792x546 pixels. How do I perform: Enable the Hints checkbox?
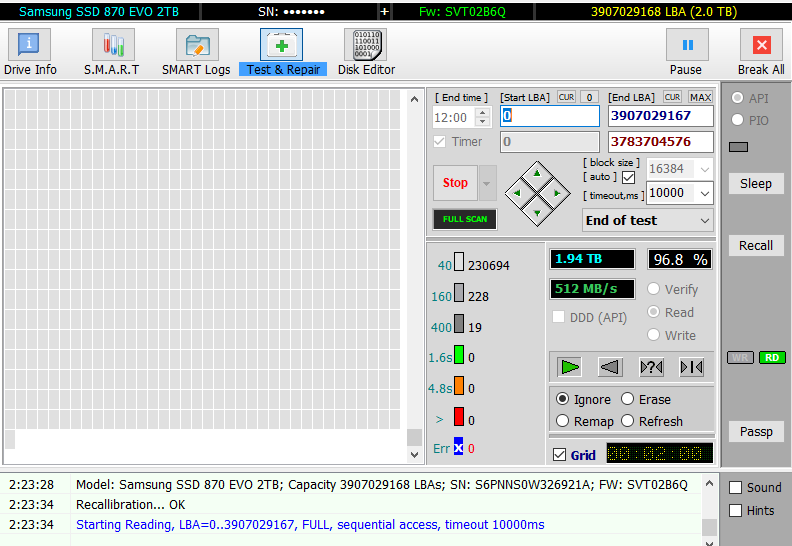(735, 511)
